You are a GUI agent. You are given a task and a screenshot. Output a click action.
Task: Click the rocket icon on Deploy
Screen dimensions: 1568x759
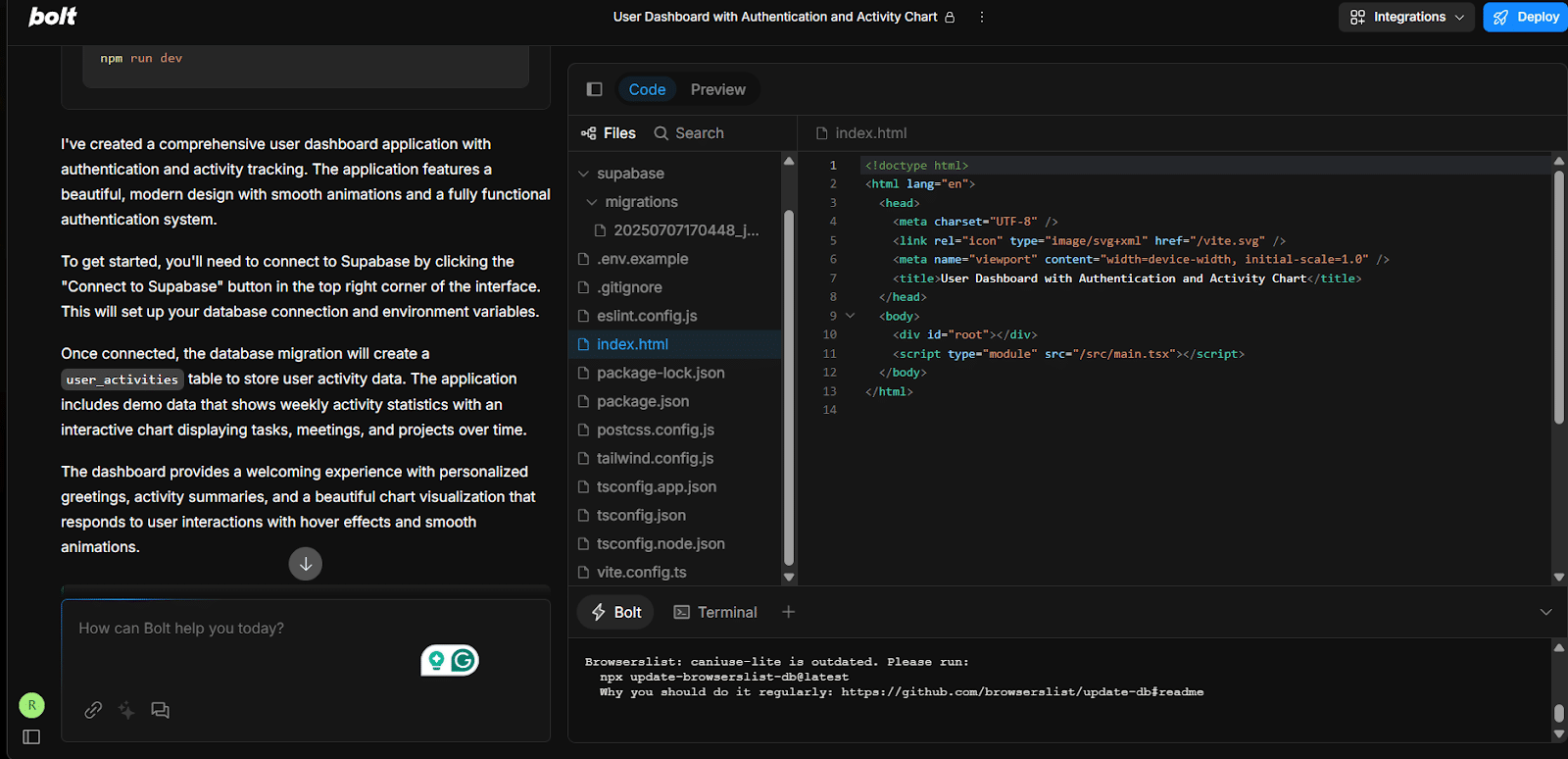pyautogui.click(x=1500, y=17)
